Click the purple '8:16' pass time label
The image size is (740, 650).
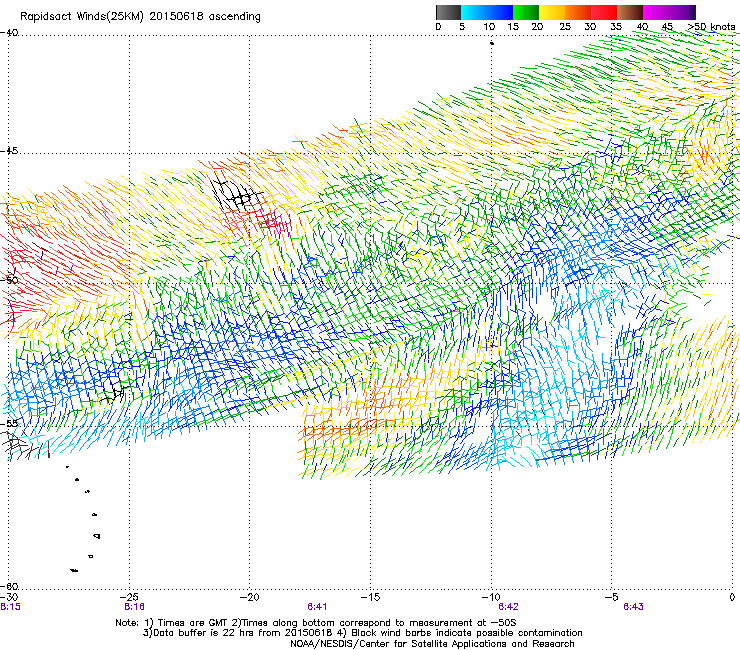click(x=135, y=607)
